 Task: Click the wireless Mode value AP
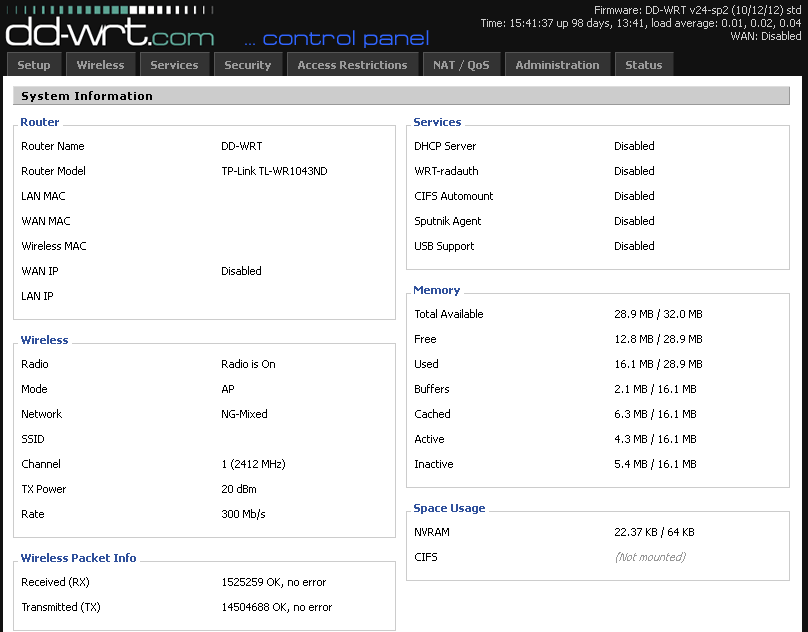(228, 389)
